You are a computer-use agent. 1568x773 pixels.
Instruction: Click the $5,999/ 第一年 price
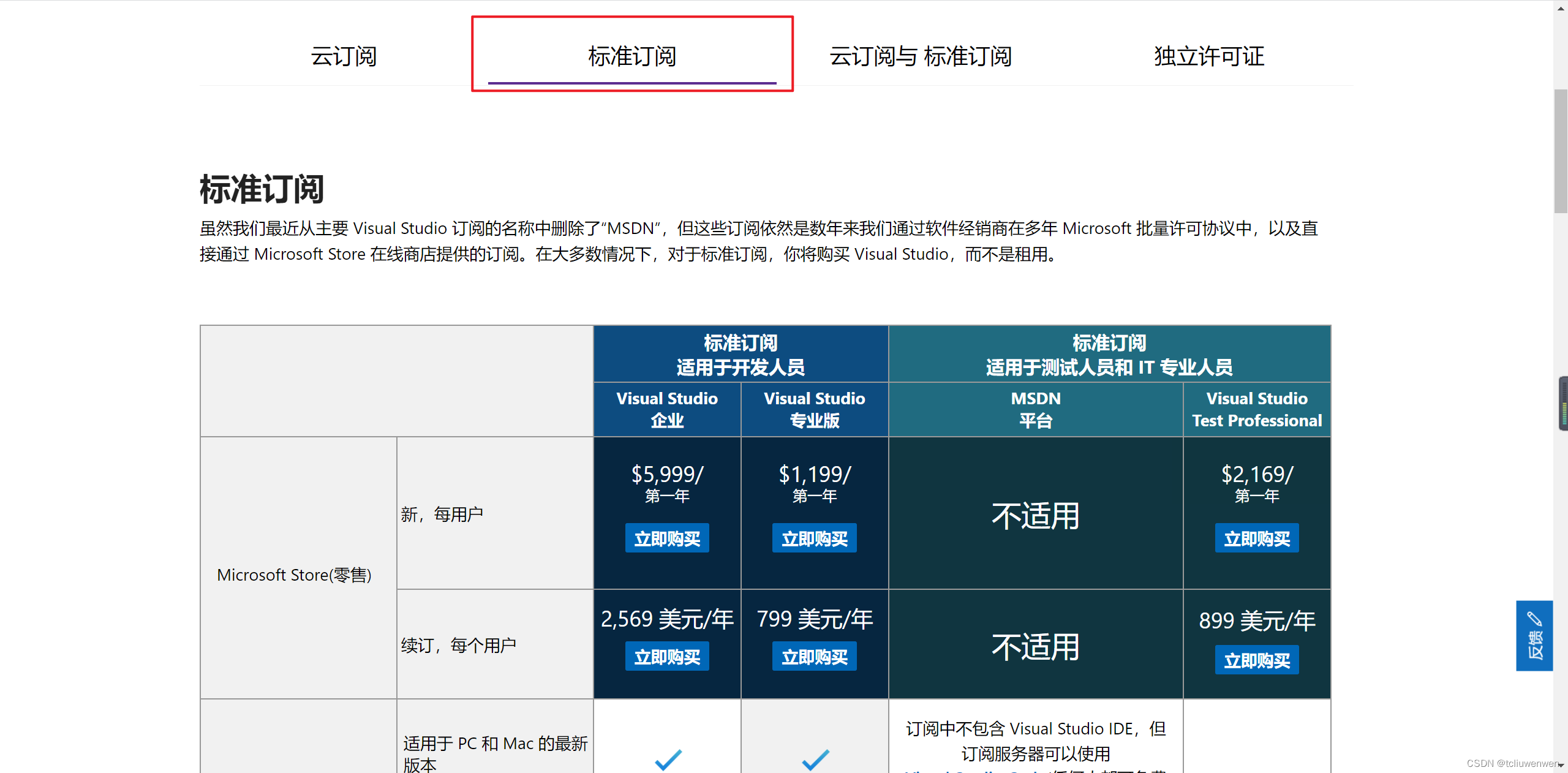tap(667, 483)
